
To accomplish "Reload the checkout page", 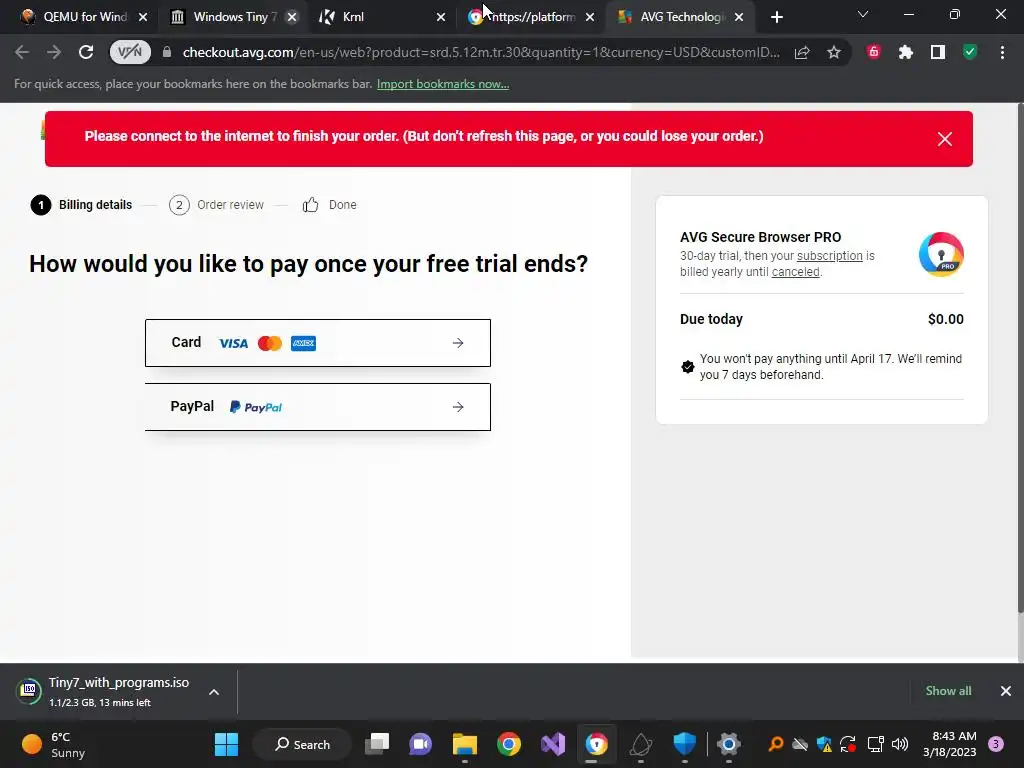I will [x=86, y=52].
